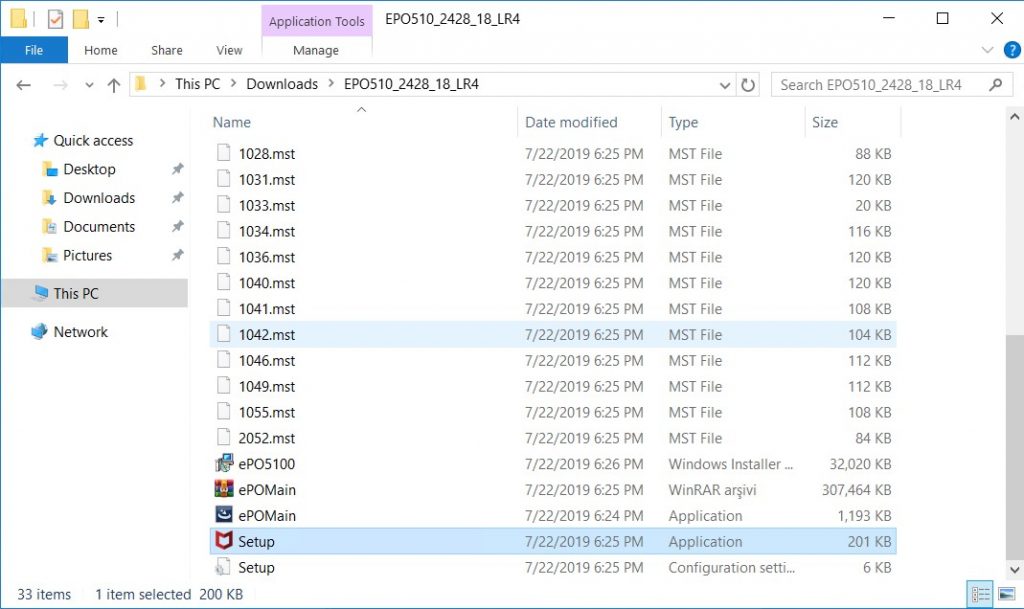Unpin Documents from Quick access

click(x=177, y=226)
